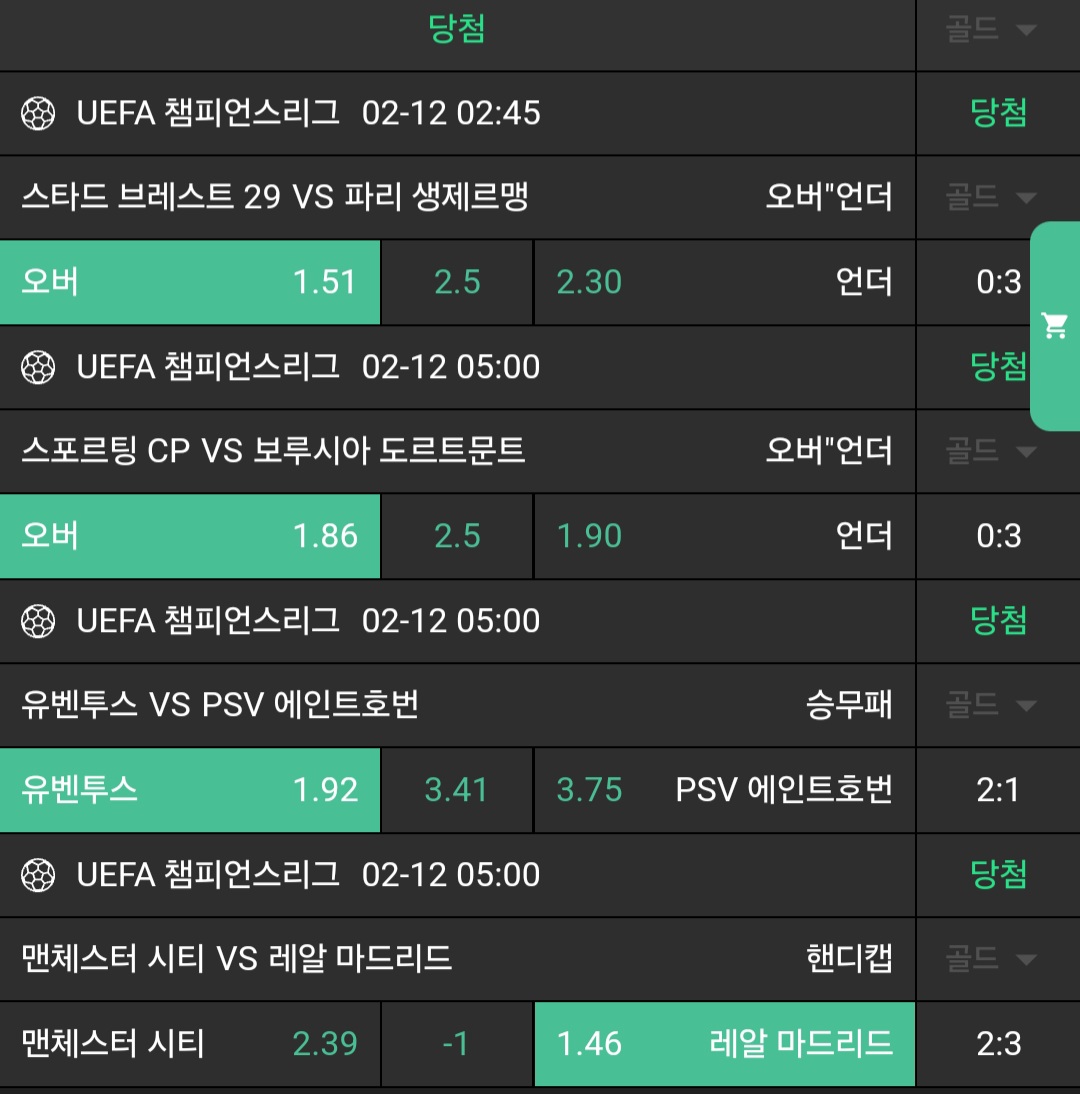
Task: Click soccer ball icon above Juventus match
Action: pos(38,621)
